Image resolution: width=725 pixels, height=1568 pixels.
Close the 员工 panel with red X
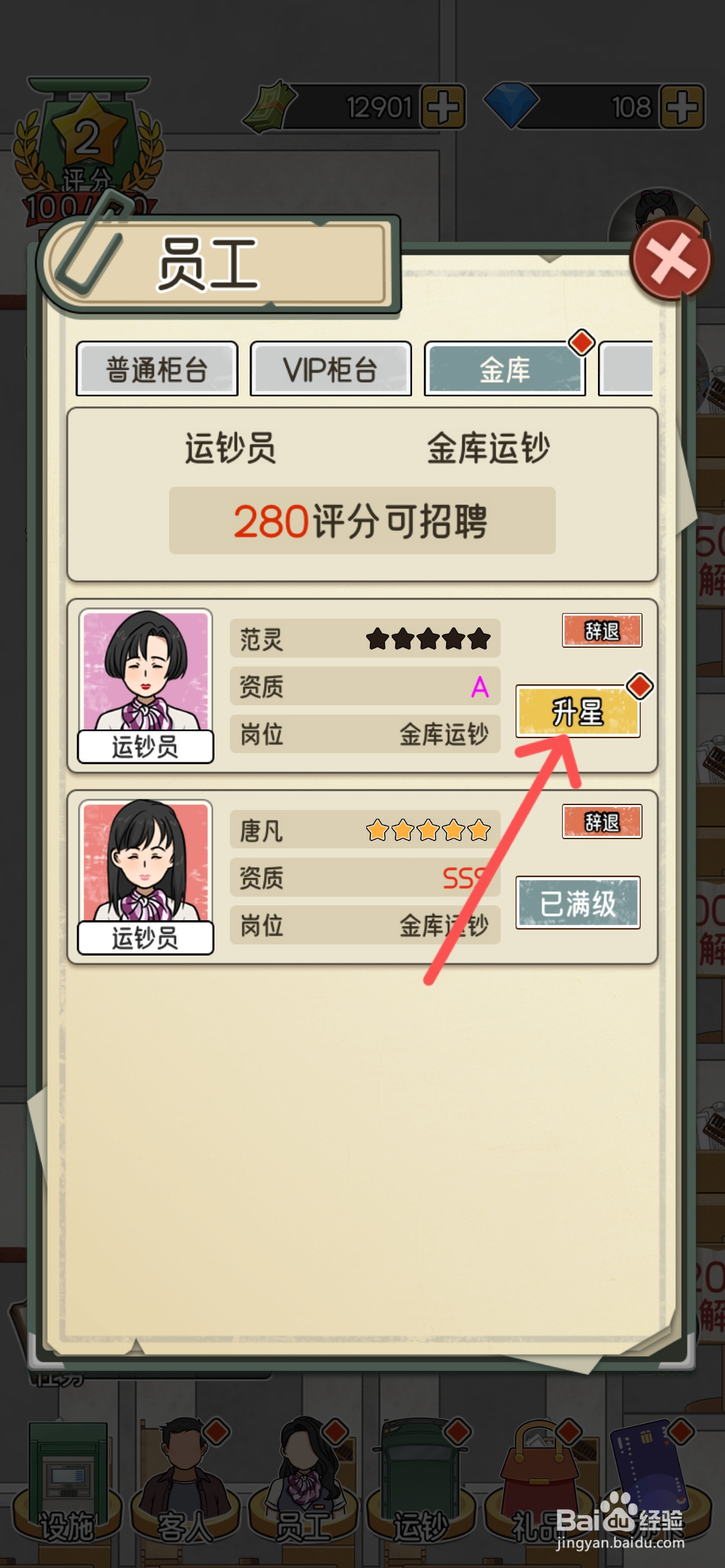coord(670,258)
